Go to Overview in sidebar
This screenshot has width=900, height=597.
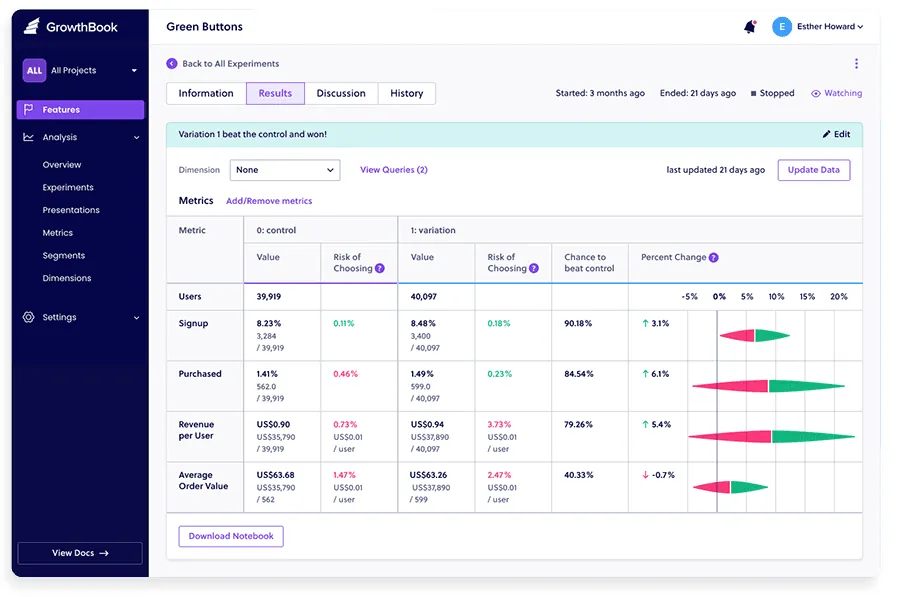click(x=62, y=165)
